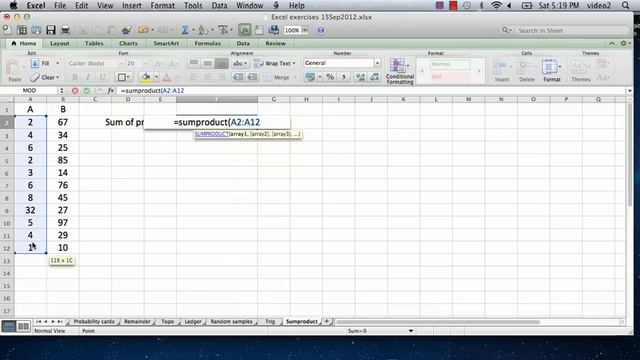Click the purple Help question-mark icon

(x=321, y=30)
